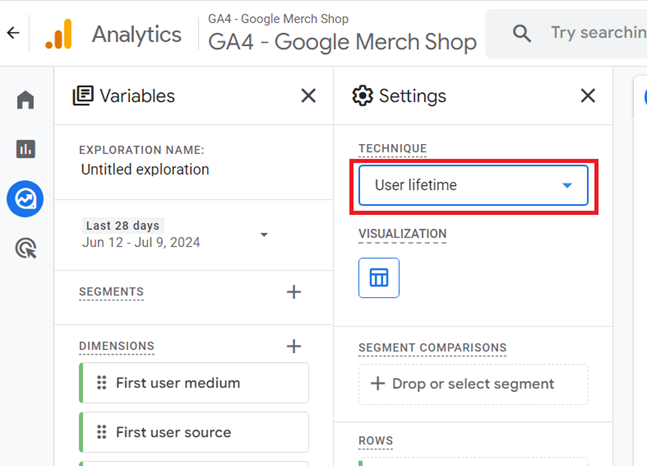Close the Variables panel
The image size is (647, 466).
(x=308, y=96)
